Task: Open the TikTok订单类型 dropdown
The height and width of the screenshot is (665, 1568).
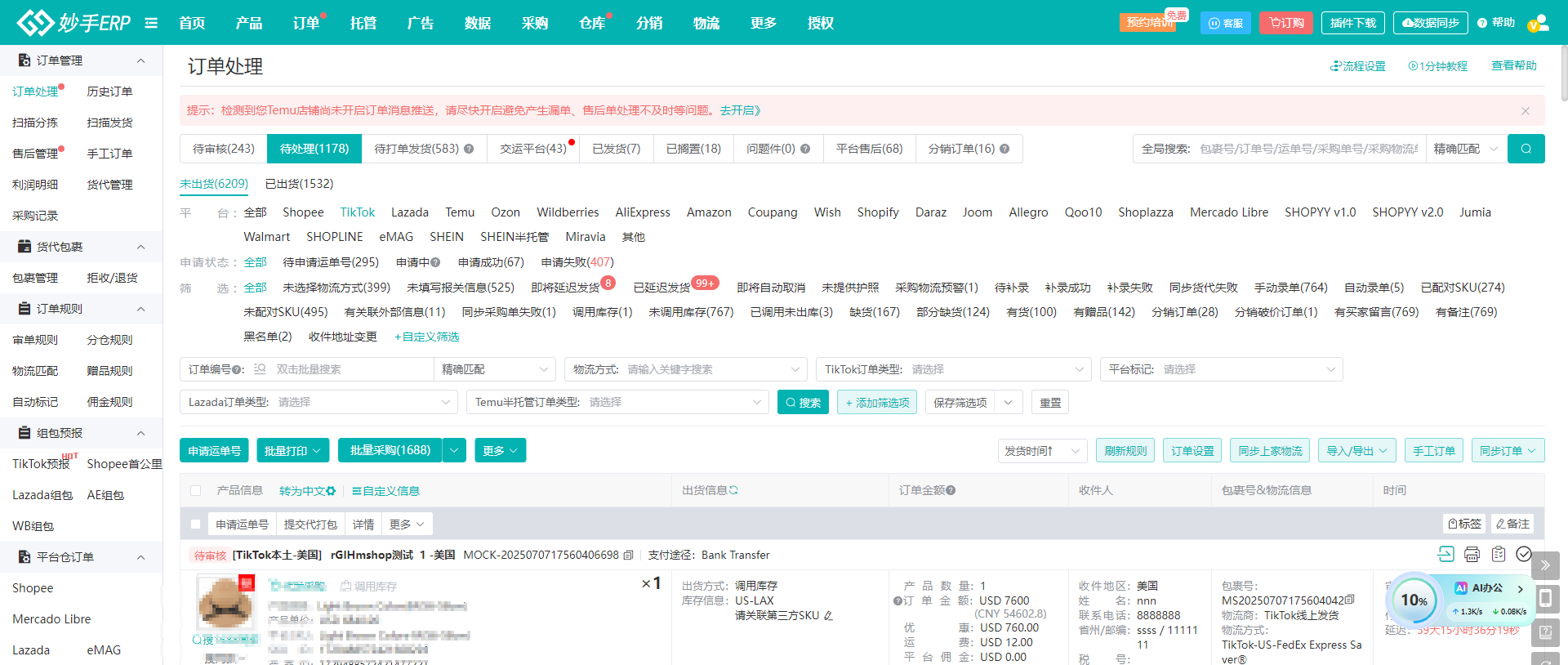Action: coord(954,369)
